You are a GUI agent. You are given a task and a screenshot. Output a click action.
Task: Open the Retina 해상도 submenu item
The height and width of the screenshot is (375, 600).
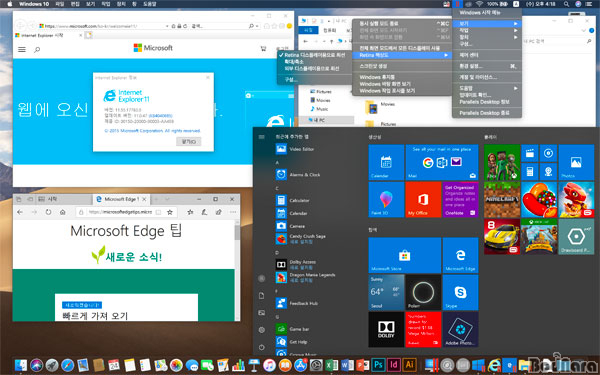(x=402, y=55)
